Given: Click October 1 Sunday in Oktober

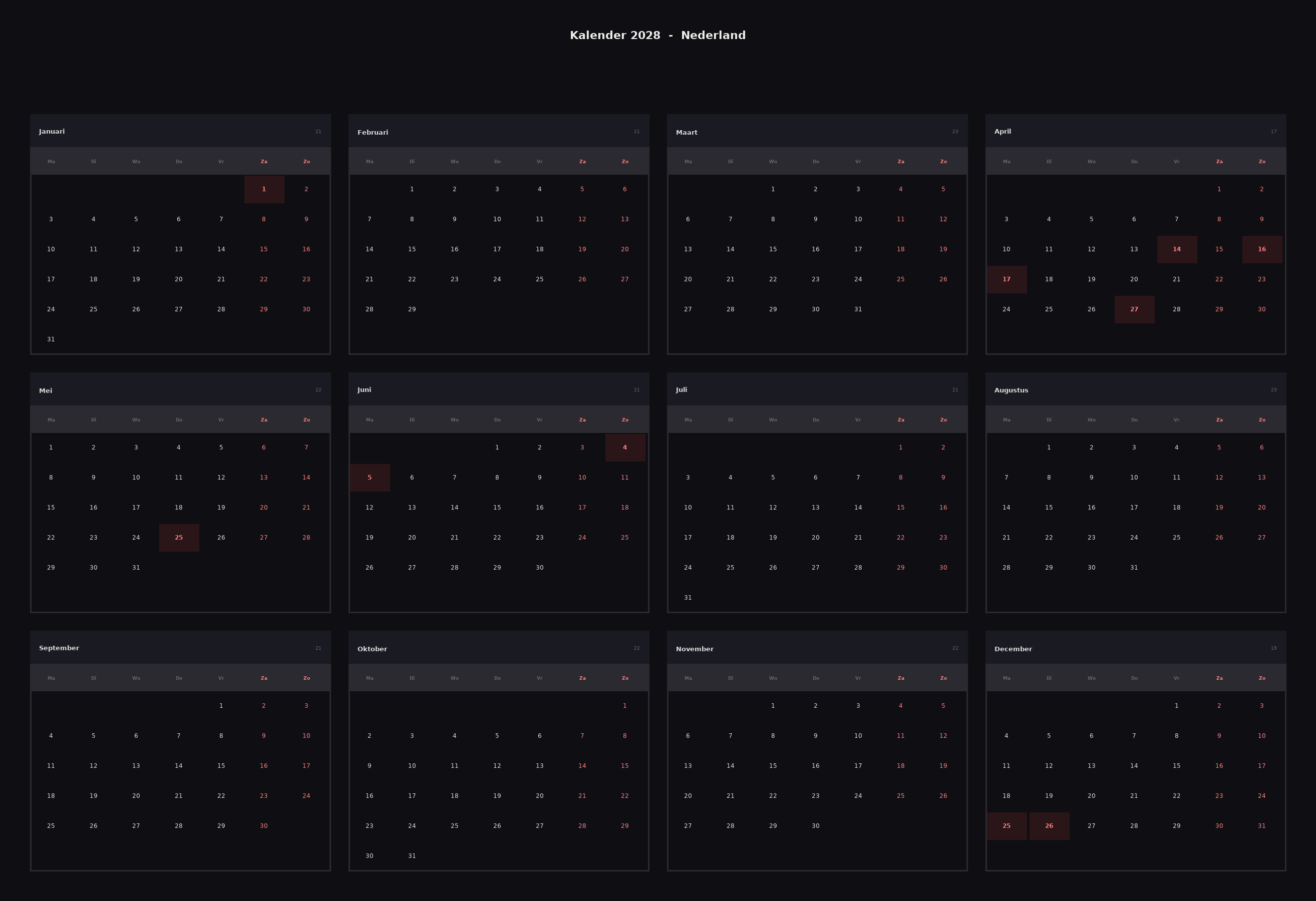Looking at the screenshot, I should [x=624, y=706].
